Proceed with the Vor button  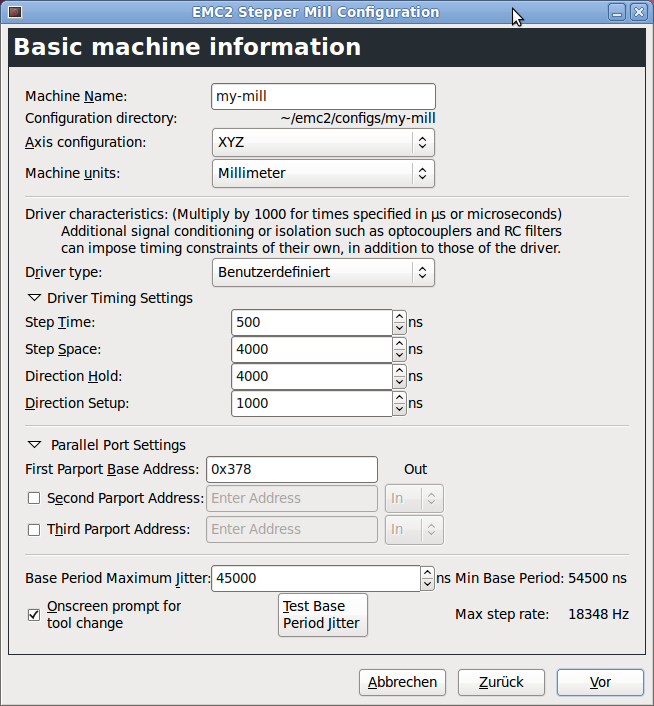pyautogui.click(x=600, y=683)
